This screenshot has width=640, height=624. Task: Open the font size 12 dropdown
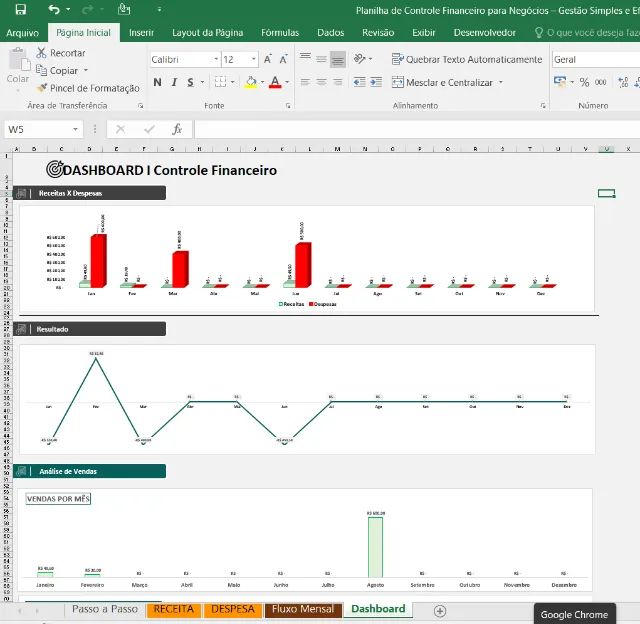click(x=253, y=60)
